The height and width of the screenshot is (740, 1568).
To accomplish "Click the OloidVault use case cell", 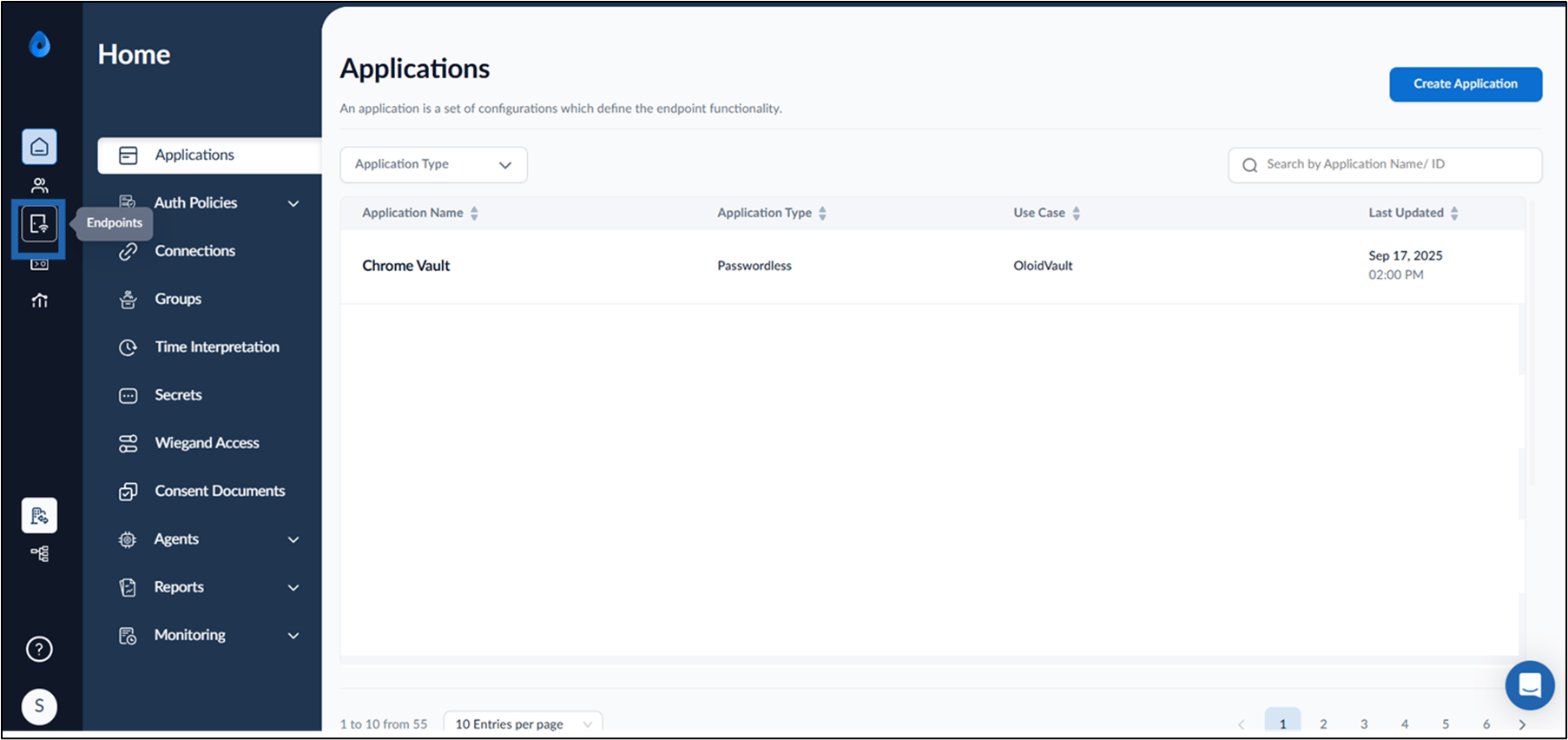I will [x=1043, y=266].
